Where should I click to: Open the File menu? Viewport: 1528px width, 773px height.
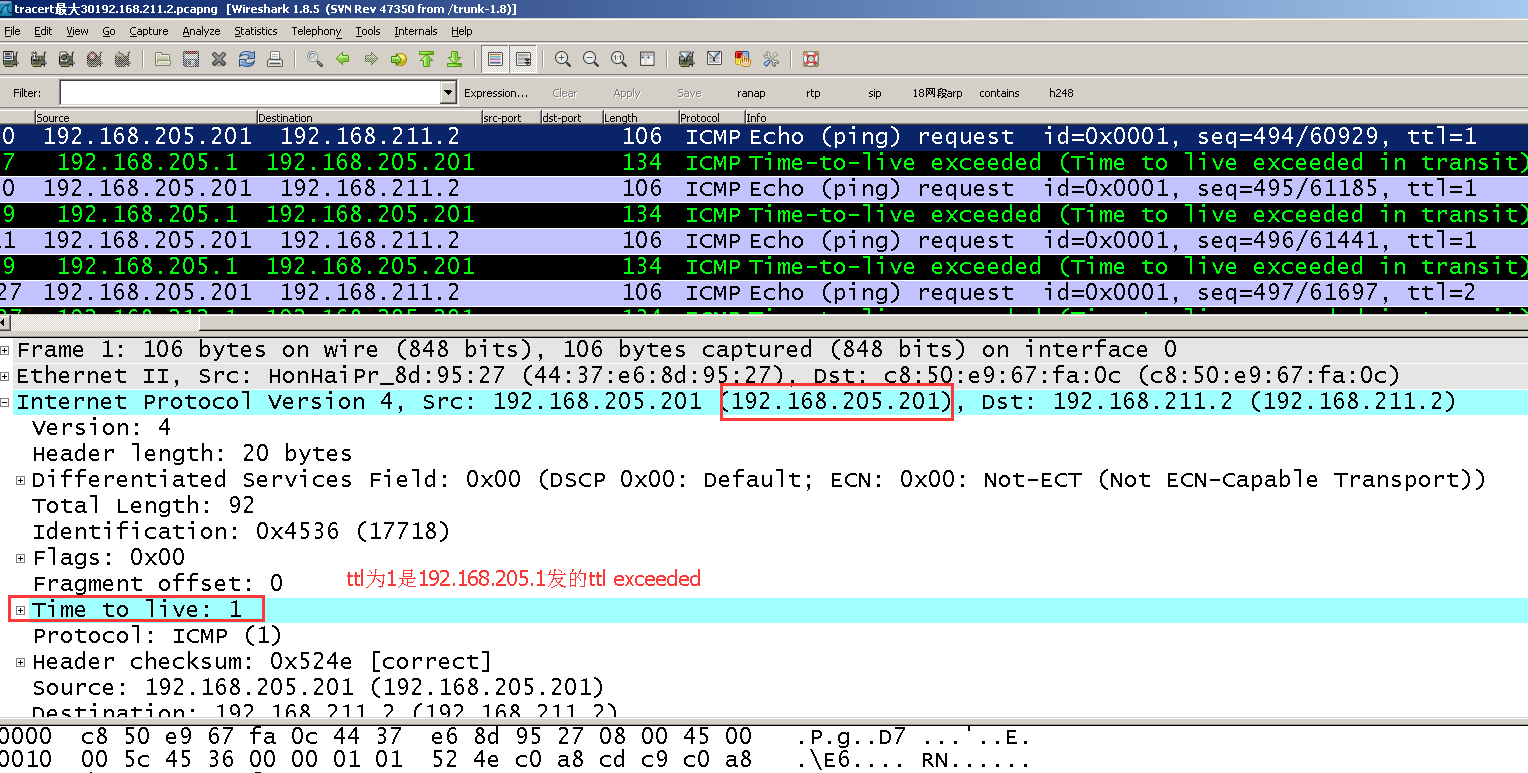[x=12, y=31]
